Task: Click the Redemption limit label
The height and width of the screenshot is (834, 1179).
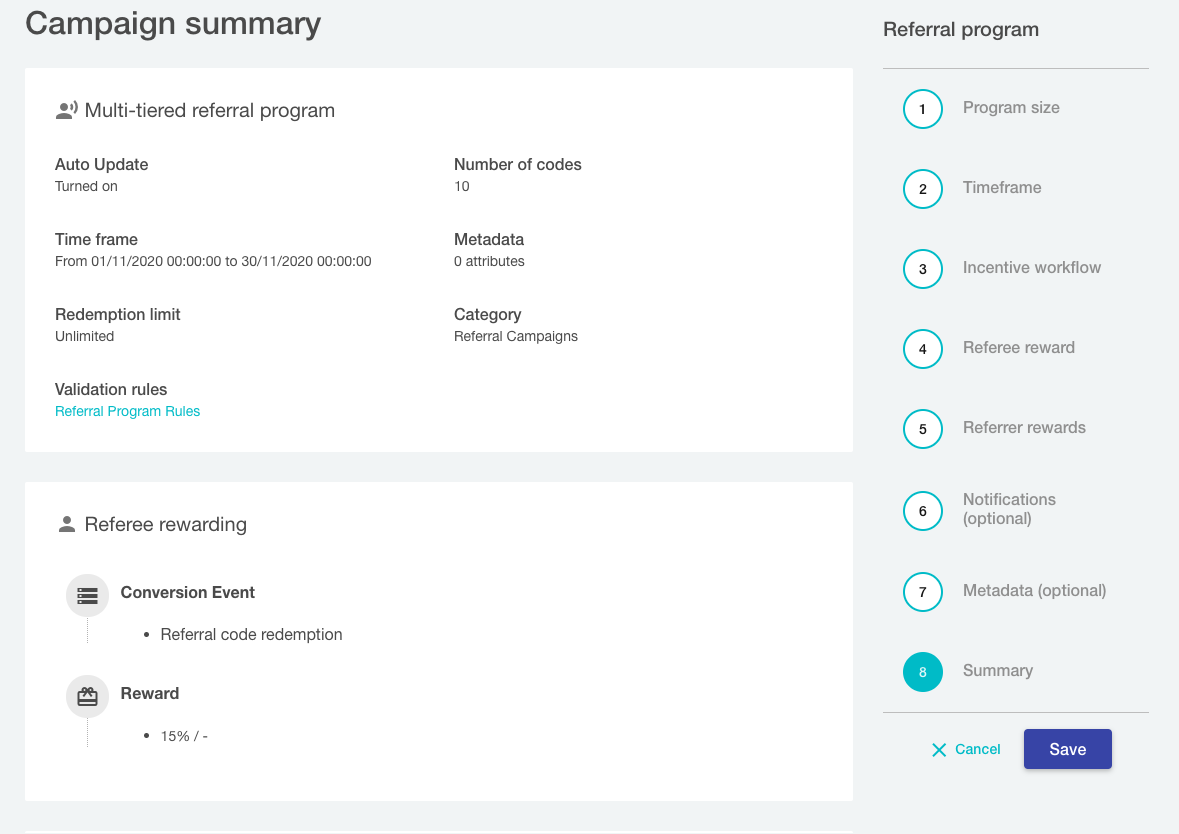Action: coord(117,314)
